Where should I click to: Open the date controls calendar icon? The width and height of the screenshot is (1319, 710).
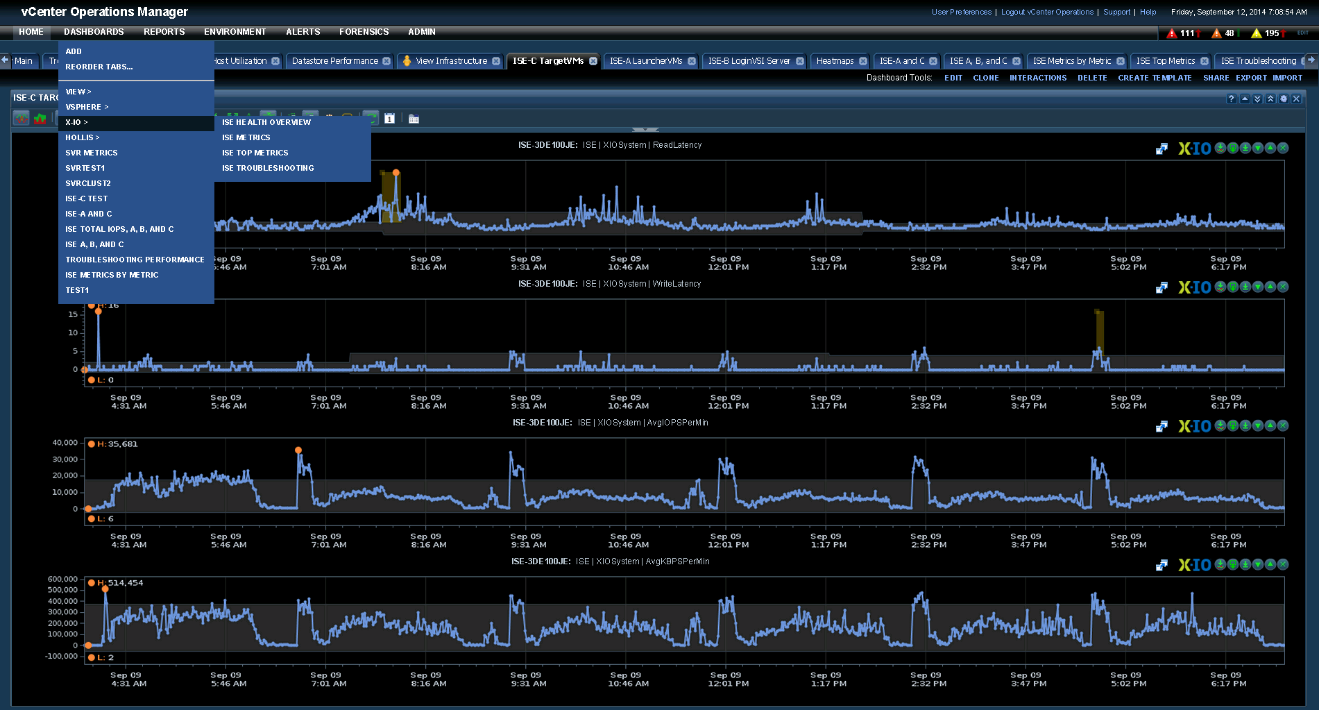390,118
